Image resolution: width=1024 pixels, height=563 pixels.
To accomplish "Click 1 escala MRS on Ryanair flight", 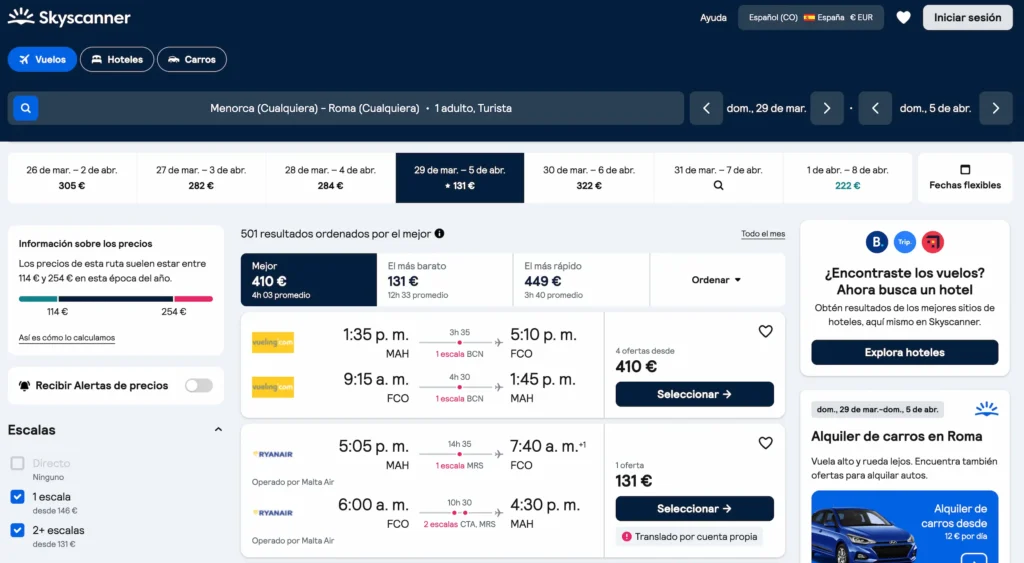I will point(460,466).
